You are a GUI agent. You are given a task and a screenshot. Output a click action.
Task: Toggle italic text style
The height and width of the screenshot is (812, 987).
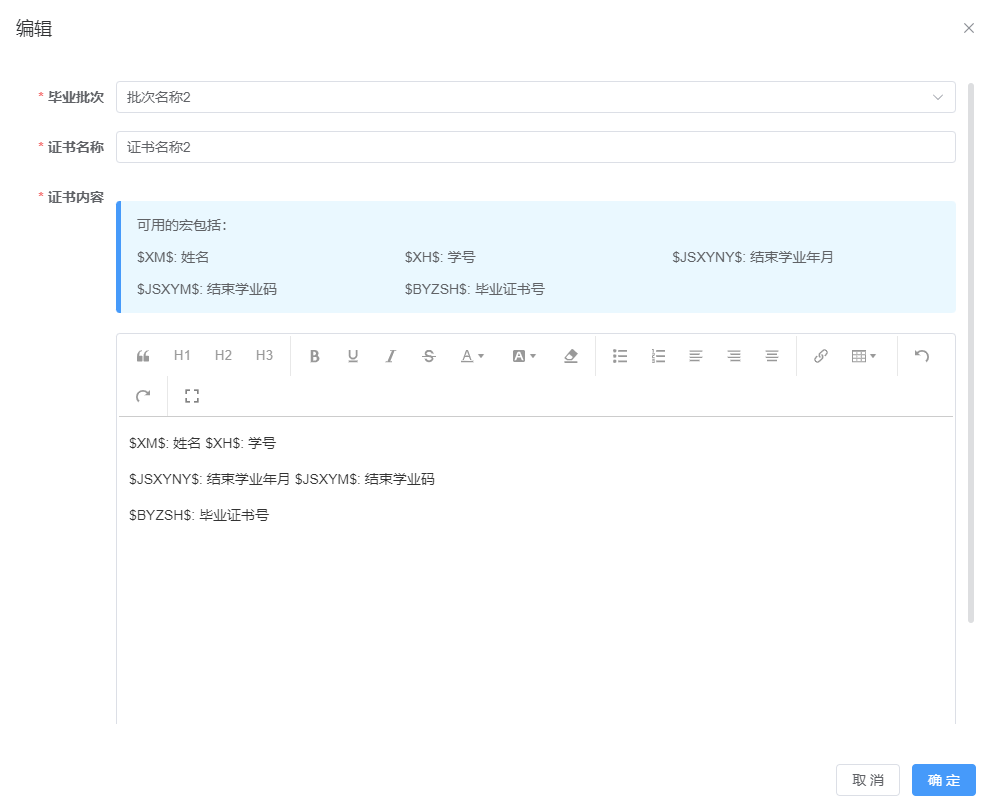391,356
